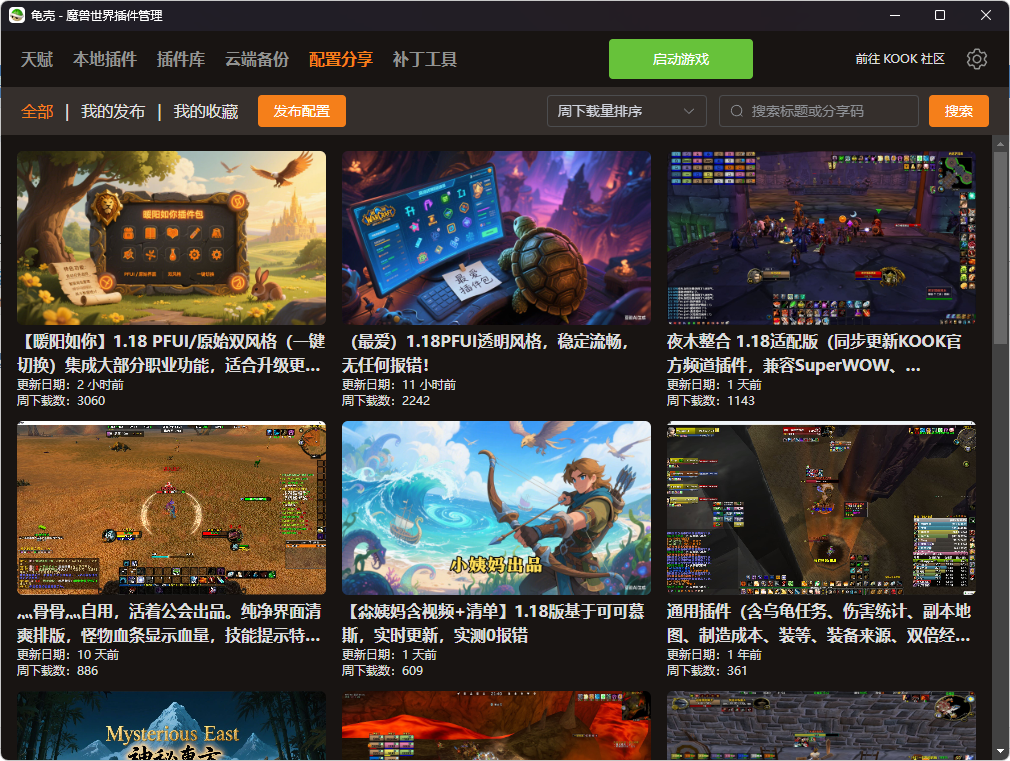This screenshot has height=761, width=1010.
Task: Click title 骨骨自用，活着公会出品
Action: [x=169, y=623]
